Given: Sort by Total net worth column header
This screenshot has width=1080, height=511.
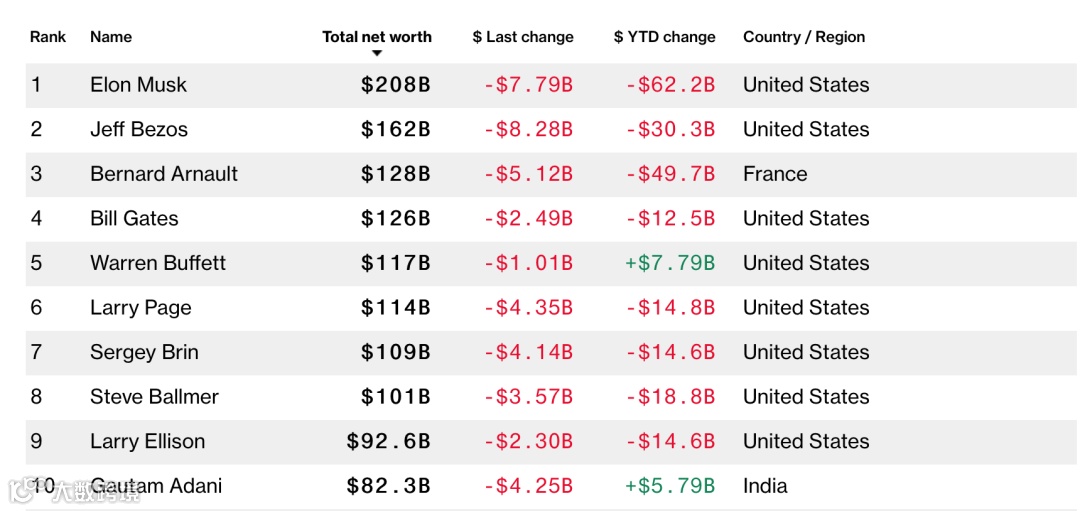Looking at the screenshot, I should [x=377, y=37].
